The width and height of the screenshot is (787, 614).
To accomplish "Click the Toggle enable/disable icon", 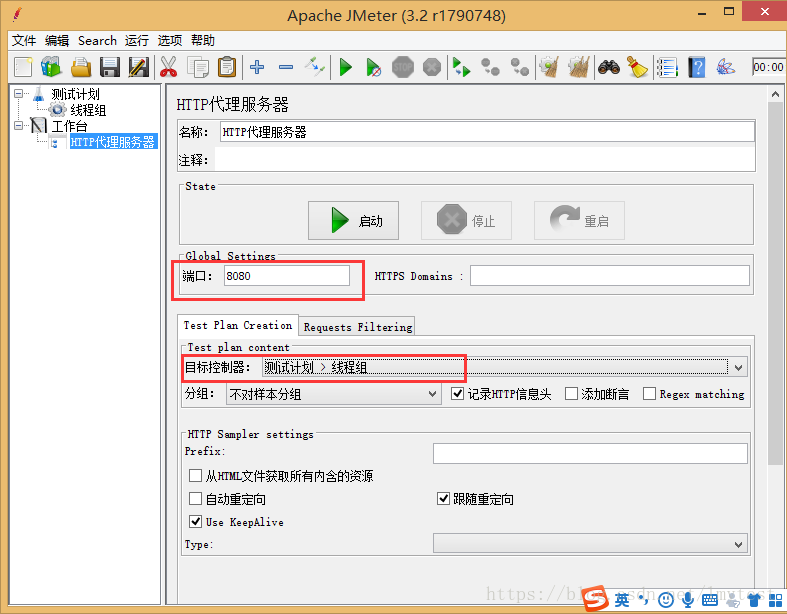I will 315,67.
